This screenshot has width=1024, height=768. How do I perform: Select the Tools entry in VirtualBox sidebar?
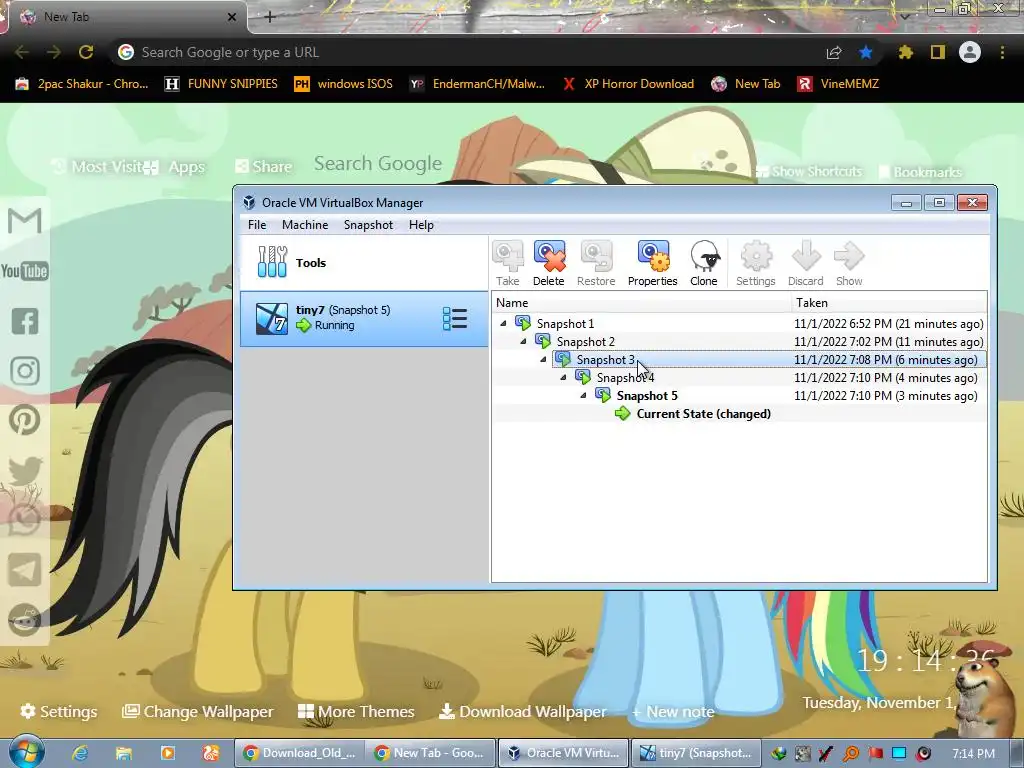pos(364,263)
